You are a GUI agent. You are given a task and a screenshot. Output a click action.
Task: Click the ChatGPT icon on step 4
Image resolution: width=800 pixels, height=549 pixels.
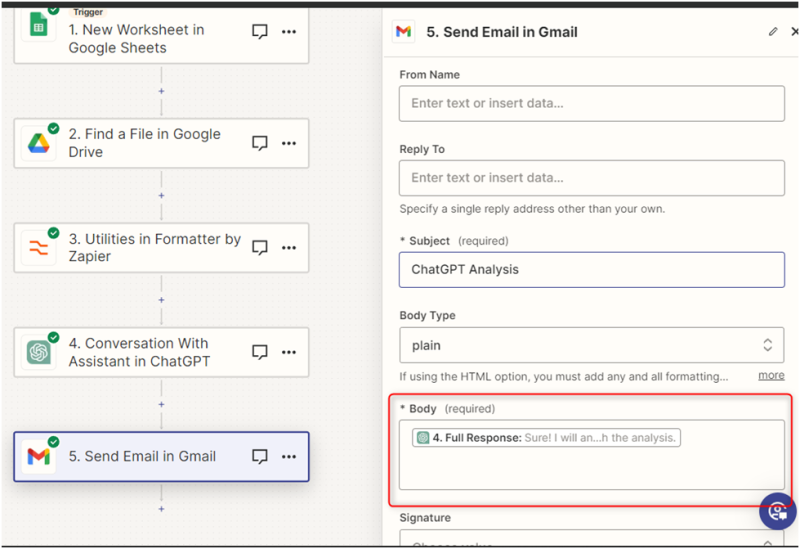click(39, 352)
